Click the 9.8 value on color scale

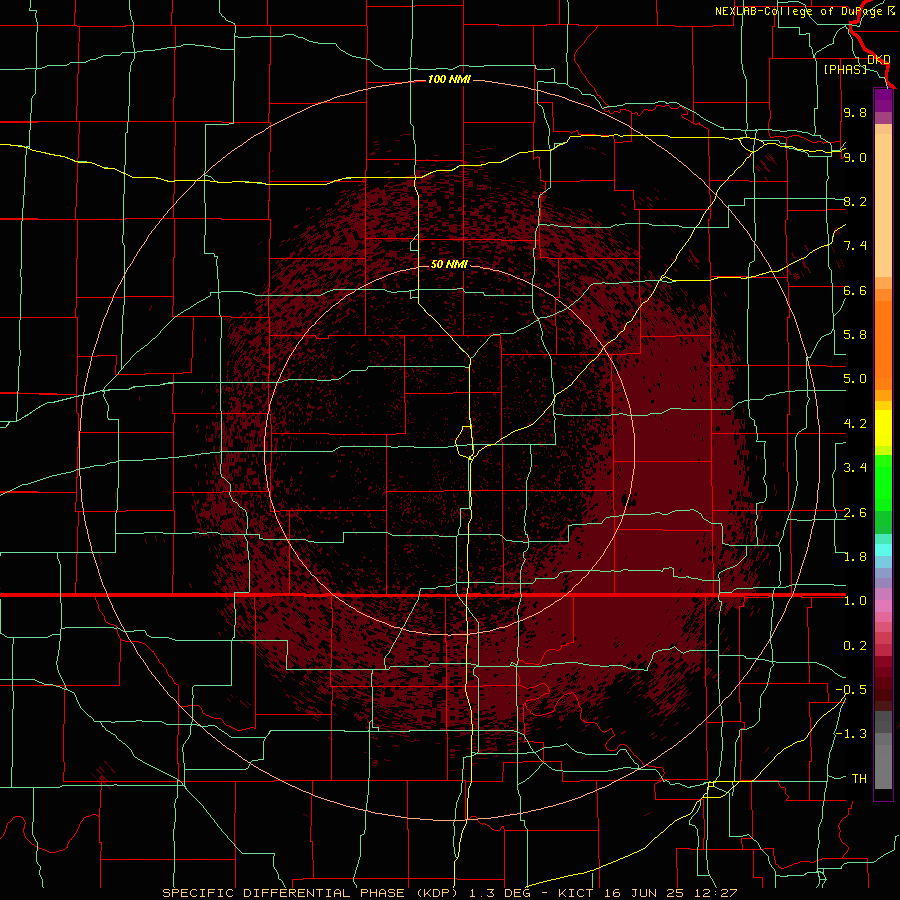(855, 112)
